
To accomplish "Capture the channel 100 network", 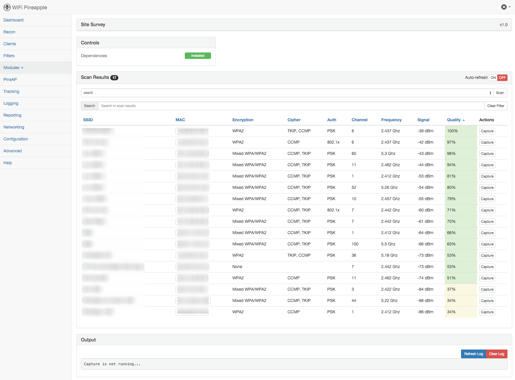I will pyautogui.click(x=487, y=244).
